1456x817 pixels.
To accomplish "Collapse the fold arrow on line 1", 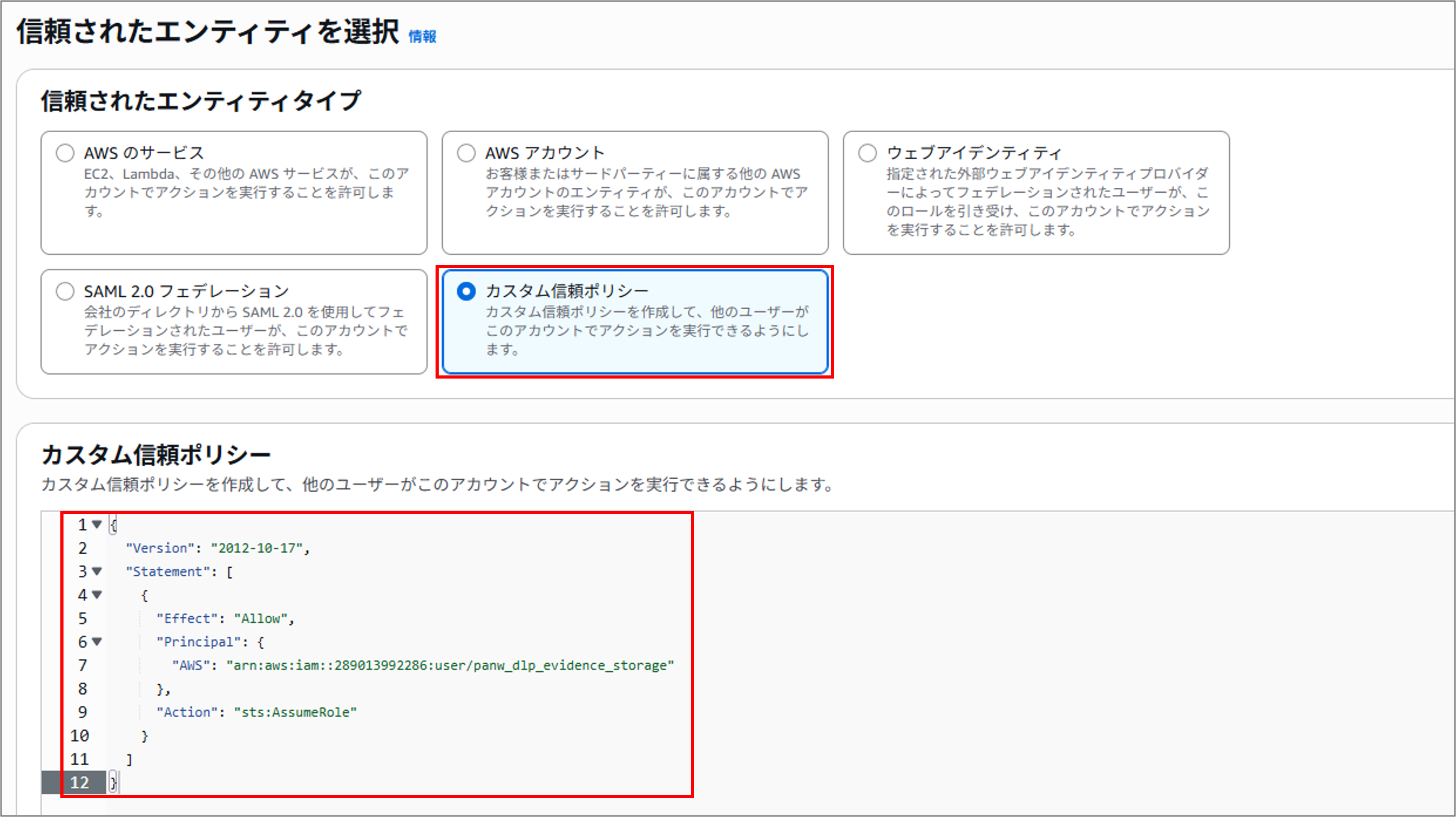I will tap(97, 524).
